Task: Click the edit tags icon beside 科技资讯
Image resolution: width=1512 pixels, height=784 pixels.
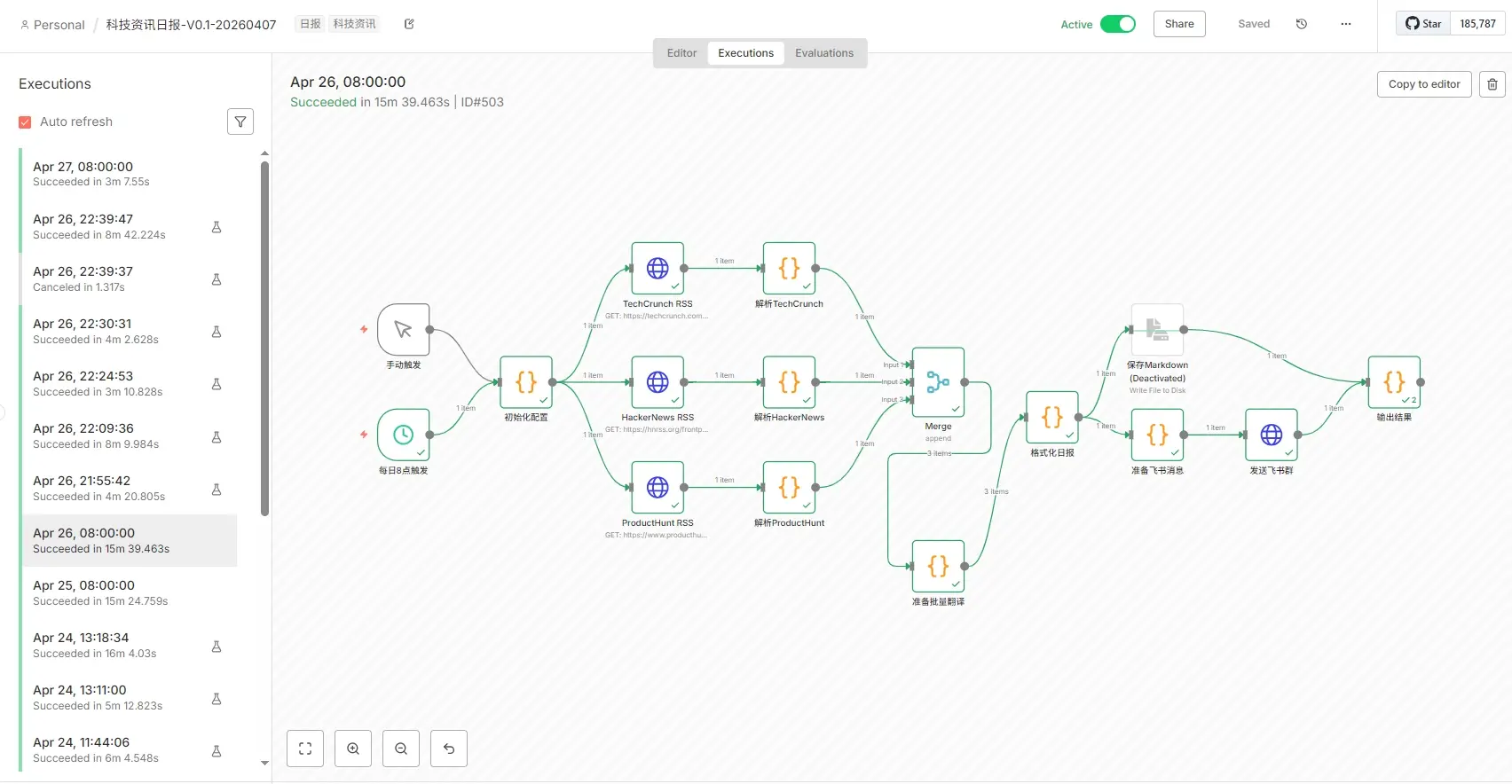Action: [409, 24]
